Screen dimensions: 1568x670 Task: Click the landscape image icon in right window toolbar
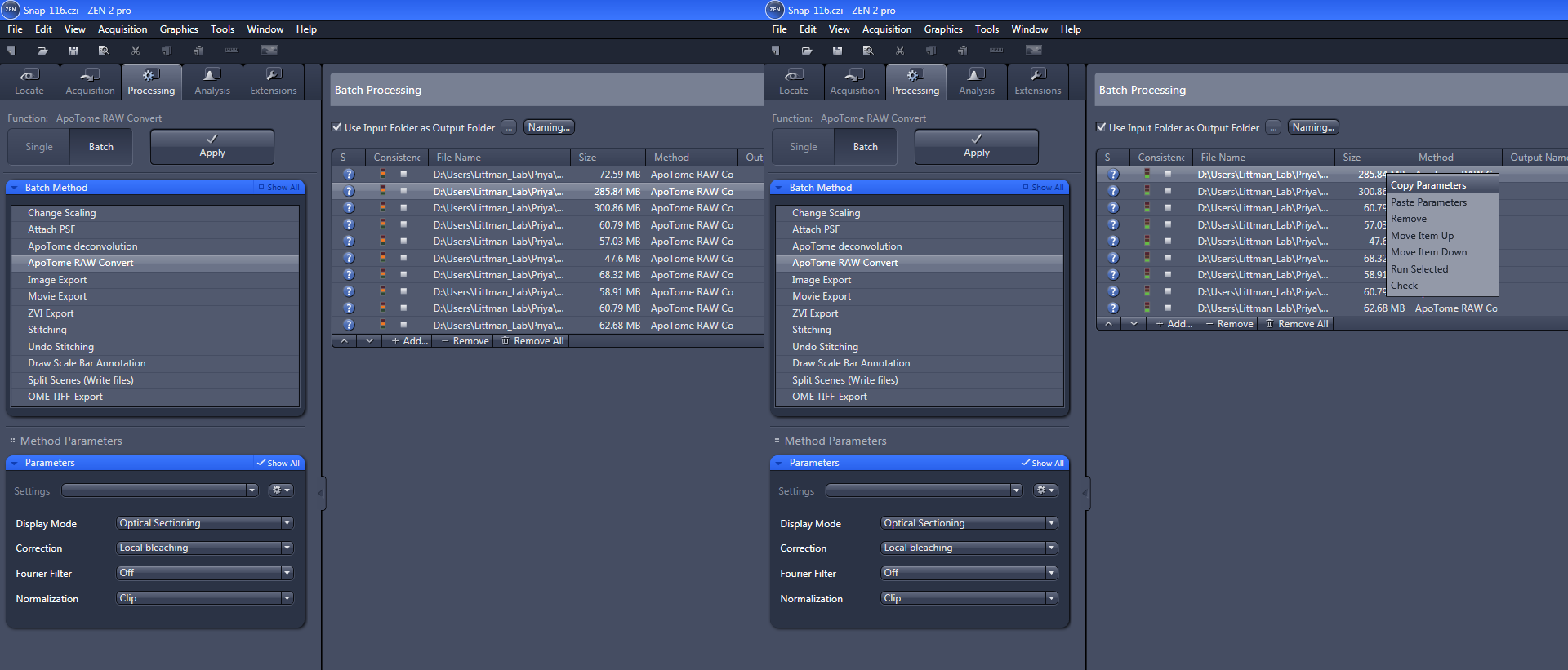pyautogui.click(x=1034, y=51)
